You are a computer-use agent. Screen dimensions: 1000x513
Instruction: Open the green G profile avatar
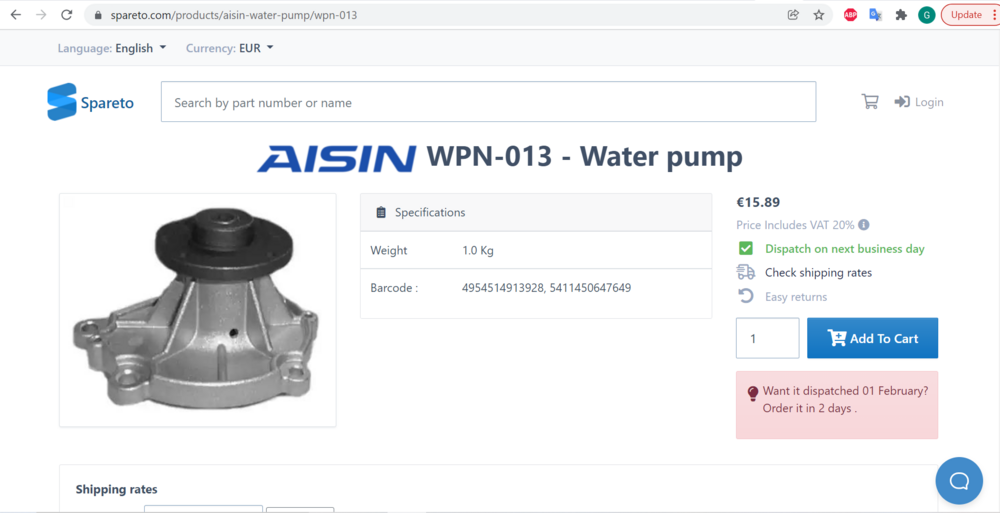(926, 15)
